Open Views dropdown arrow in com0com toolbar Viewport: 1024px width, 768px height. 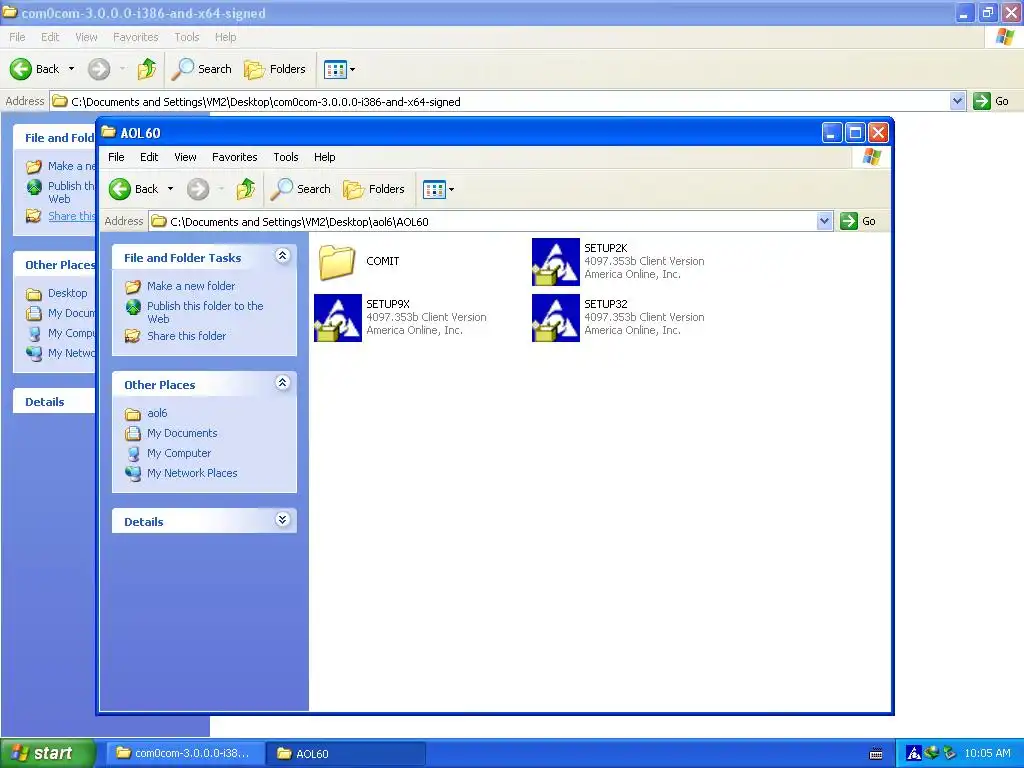353,69
